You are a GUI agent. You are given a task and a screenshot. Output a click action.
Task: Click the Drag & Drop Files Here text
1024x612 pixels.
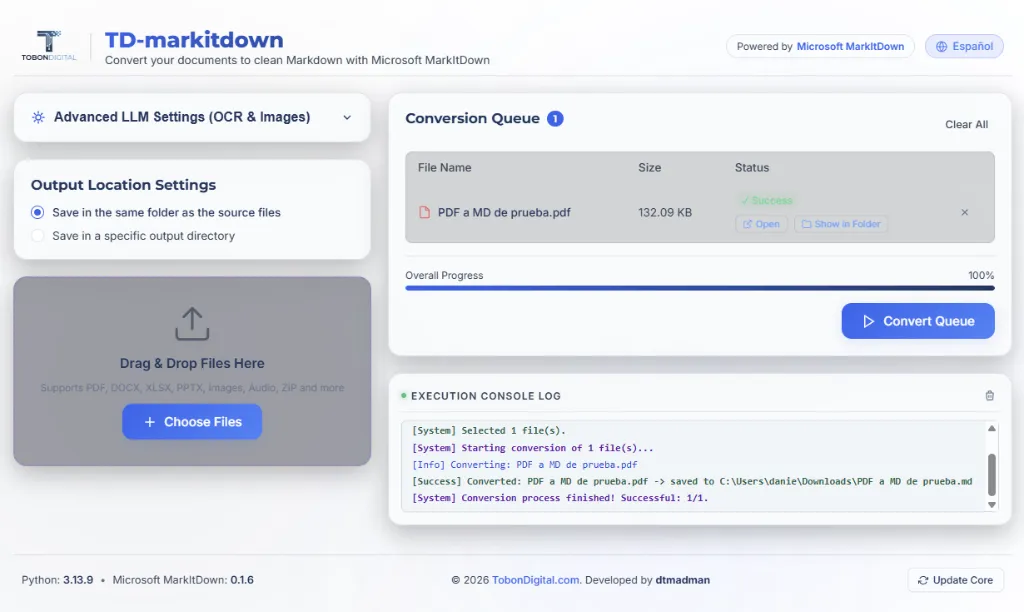(192, 363)
